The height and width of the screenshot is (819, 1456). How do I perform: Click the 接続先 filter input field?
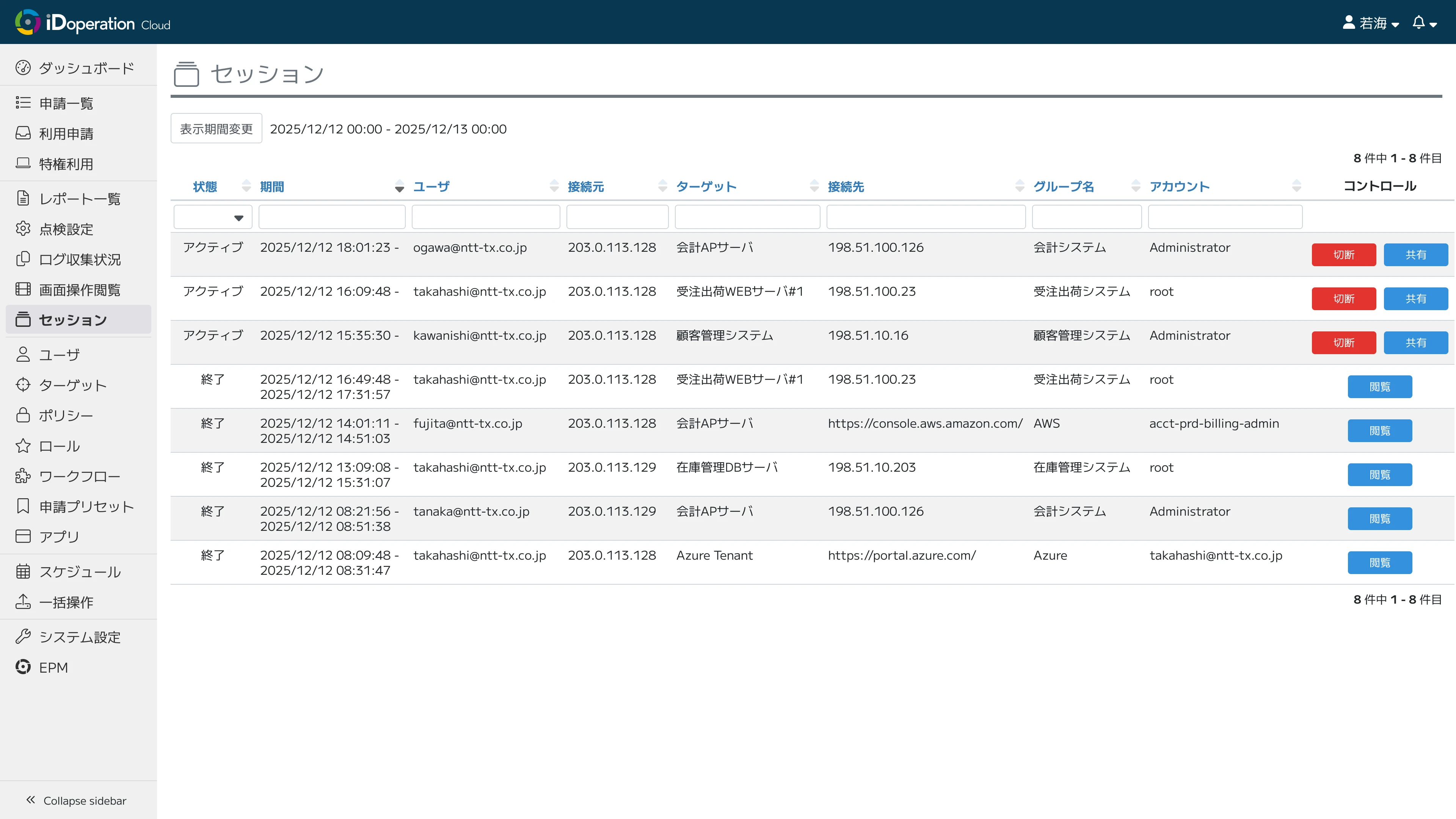click(x=925, y=218)
